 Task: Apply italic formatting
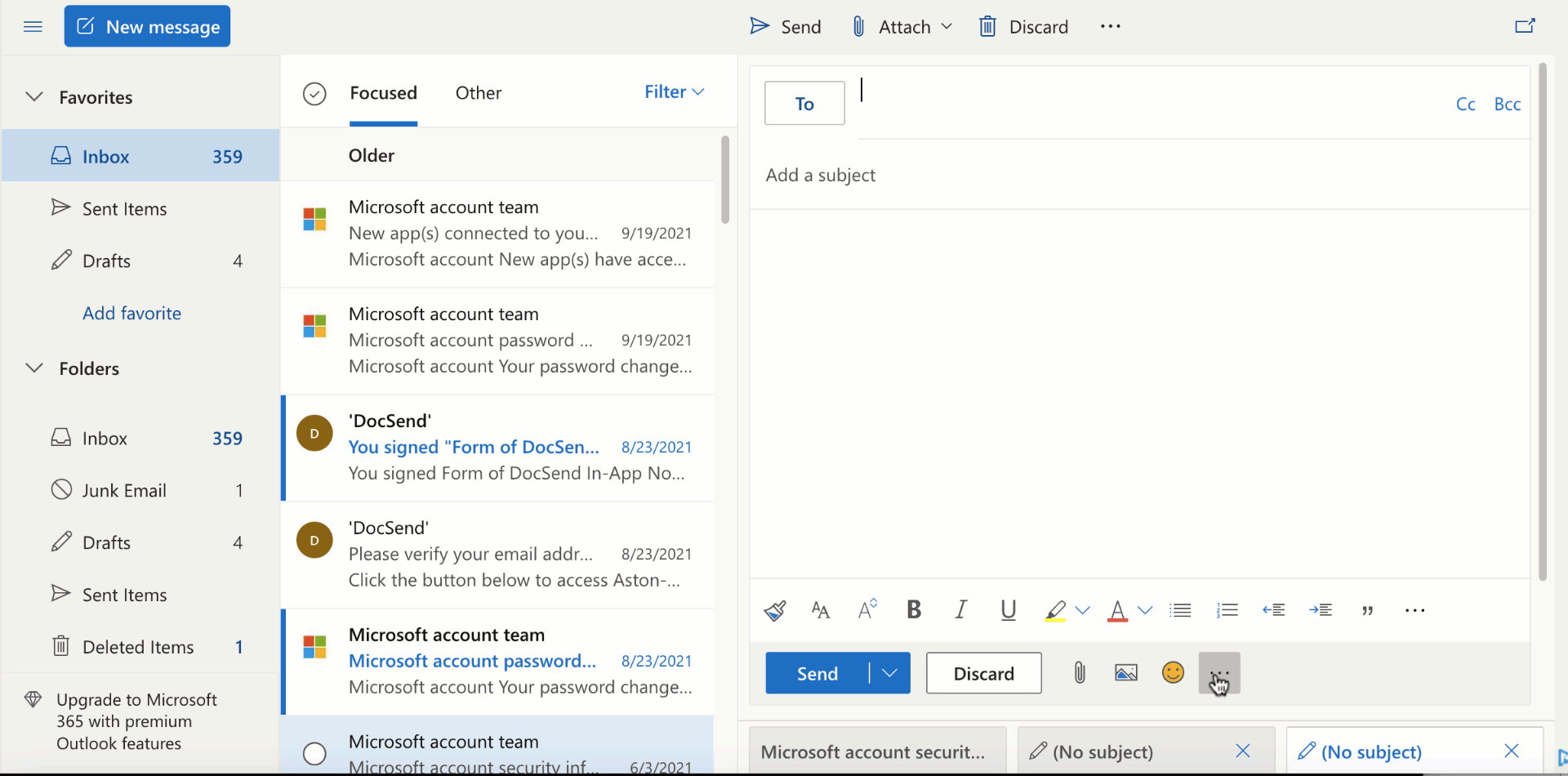click(961, 610)
